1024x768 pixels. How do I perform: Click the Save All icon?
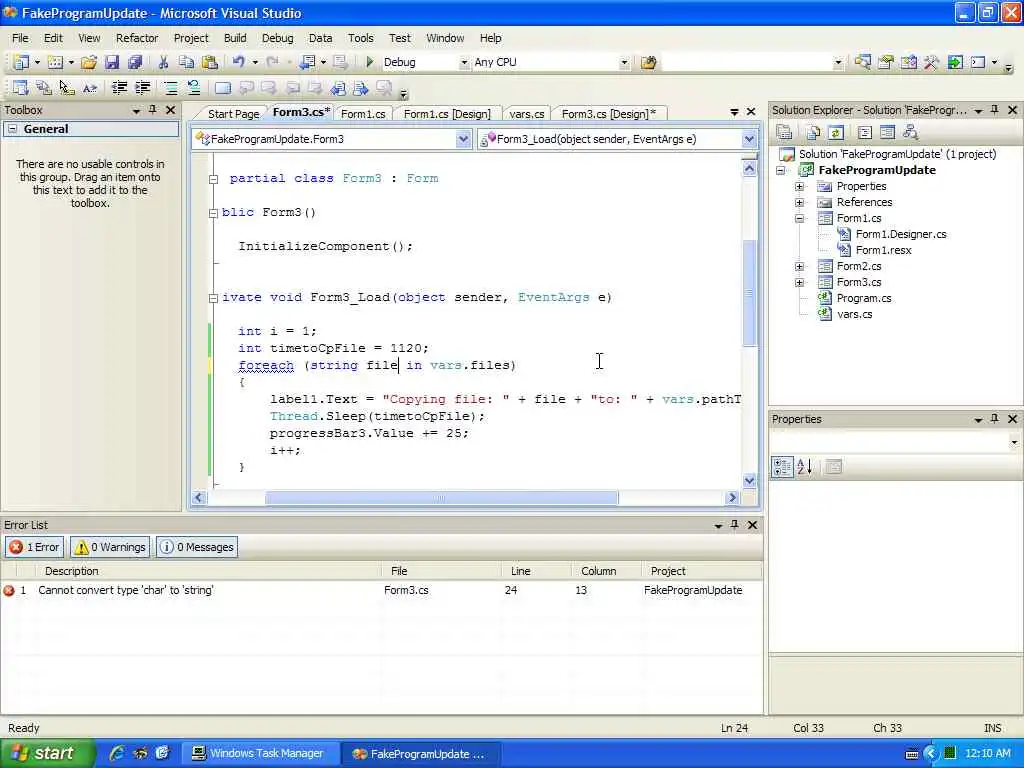coord(135,62)
